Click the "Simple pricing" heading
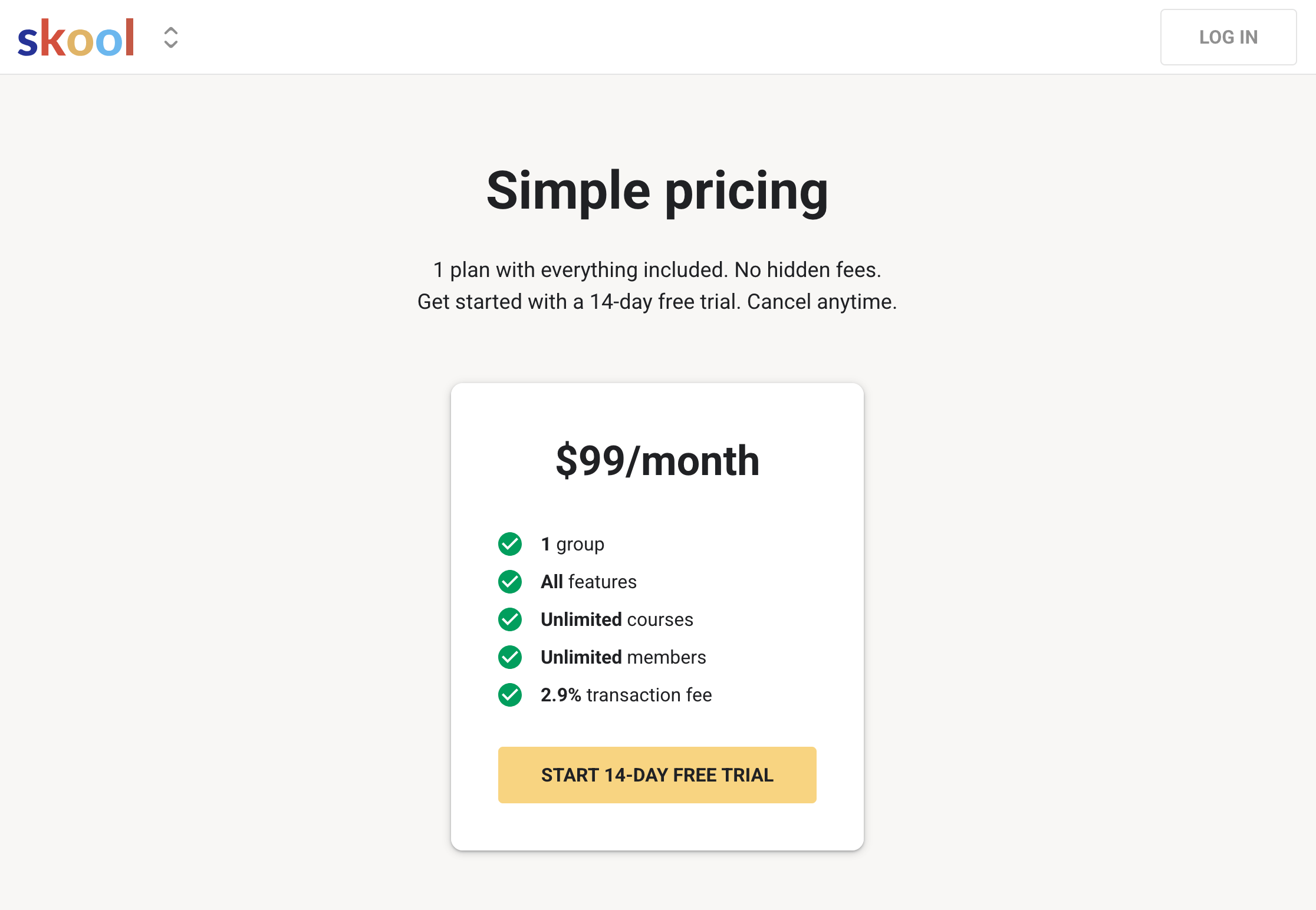Viewport: 1316px width, 910px height. (x=657, y=191)
